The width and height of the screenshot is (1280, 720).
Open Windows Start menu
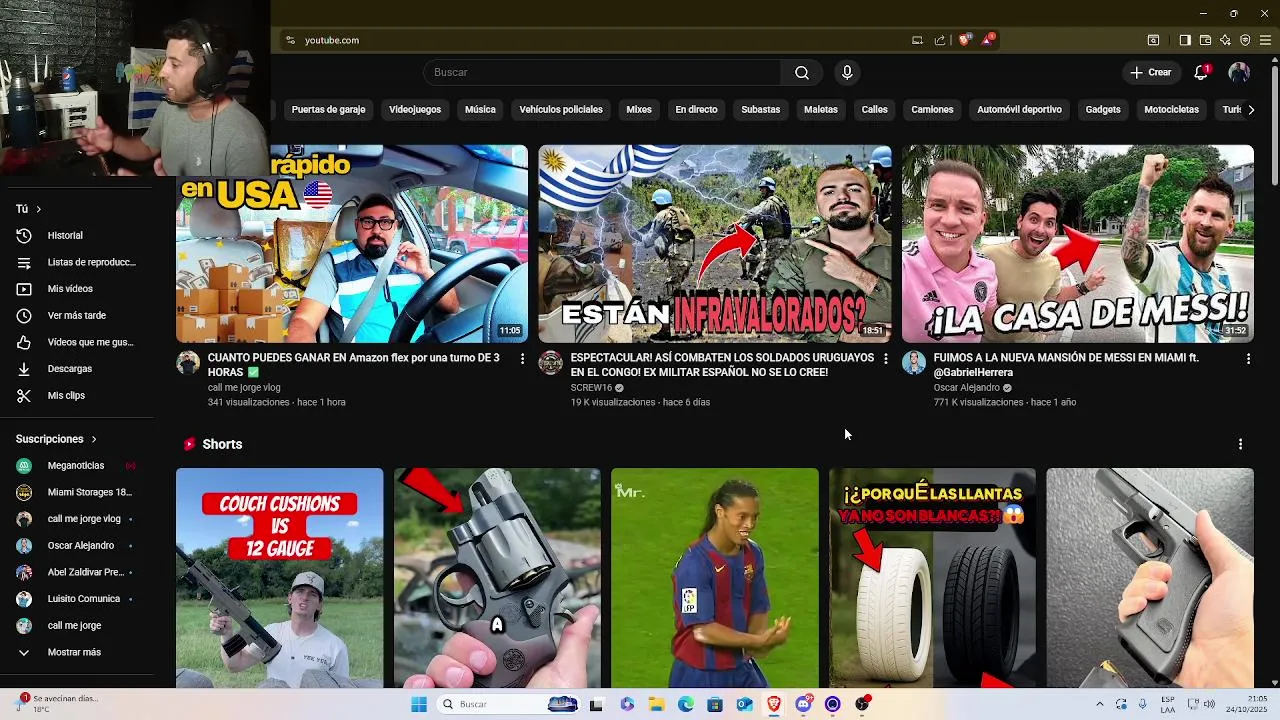pos(418,704)
